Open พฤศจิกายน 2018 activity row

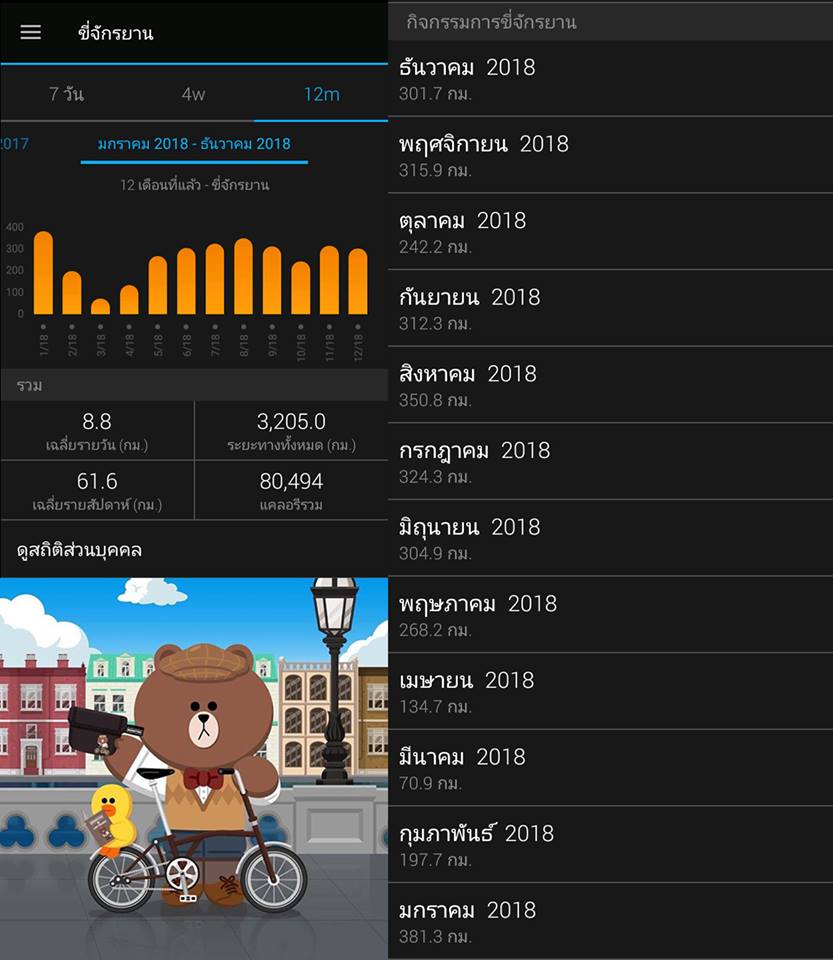[610, 156]
